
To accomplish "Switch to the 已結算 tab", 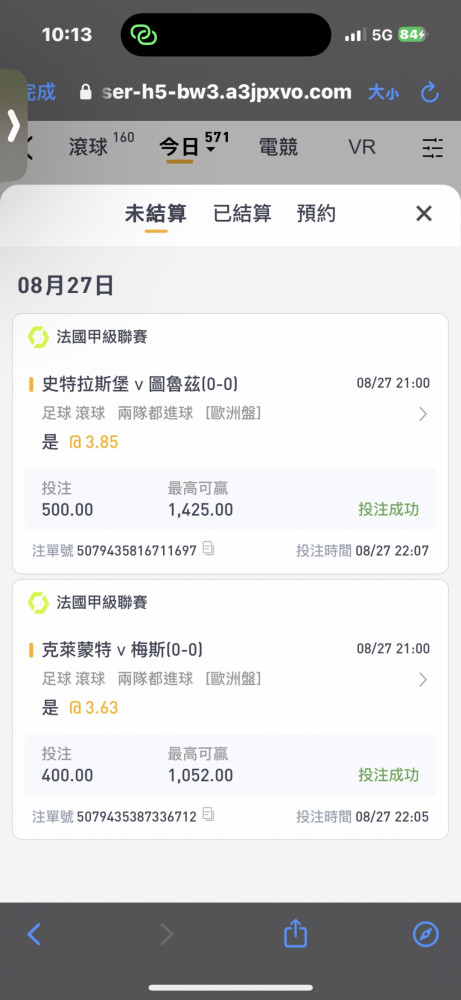I will click(x=242, y=214).
